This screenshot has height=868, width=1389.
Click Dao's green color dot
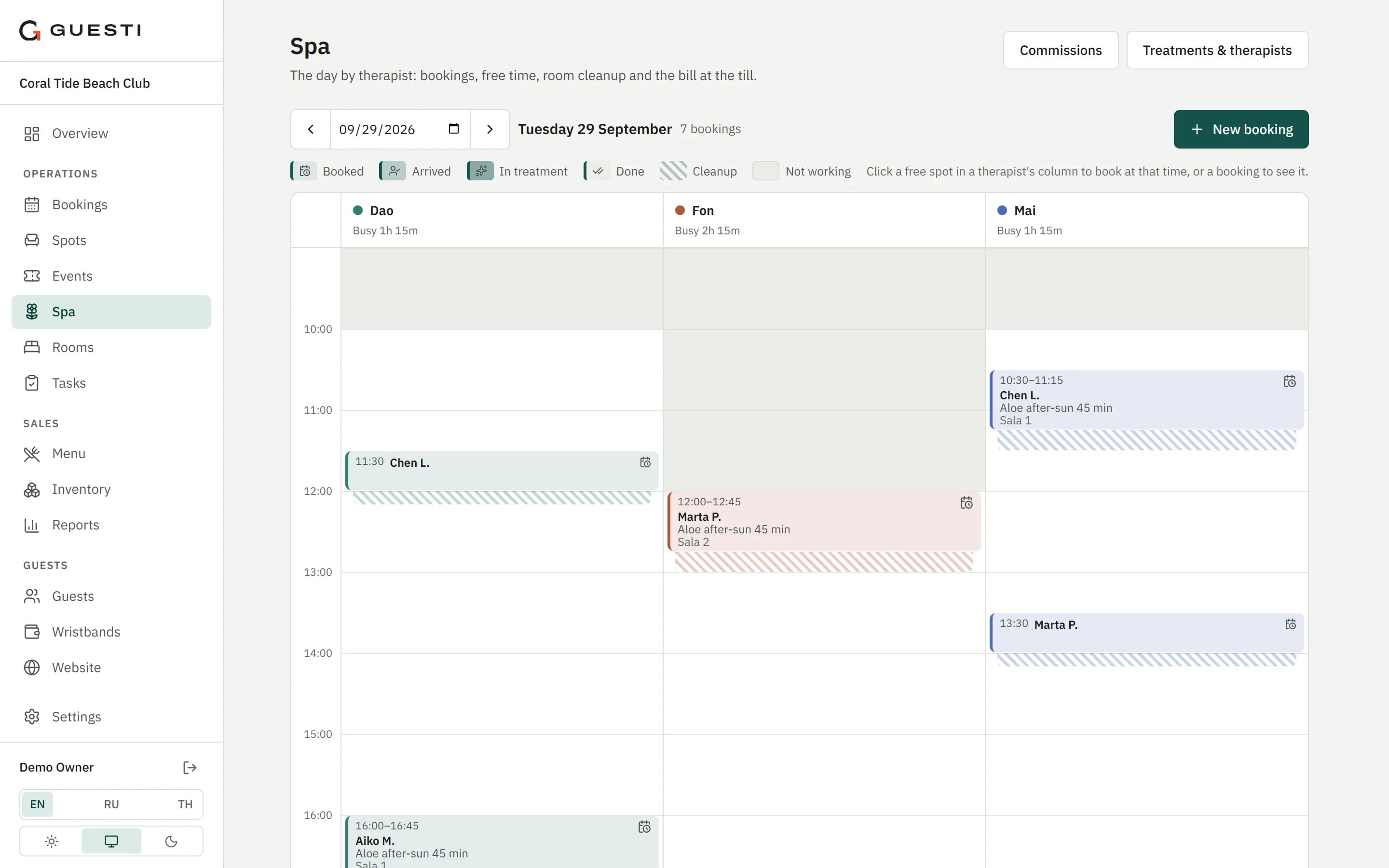pos(357,210)
